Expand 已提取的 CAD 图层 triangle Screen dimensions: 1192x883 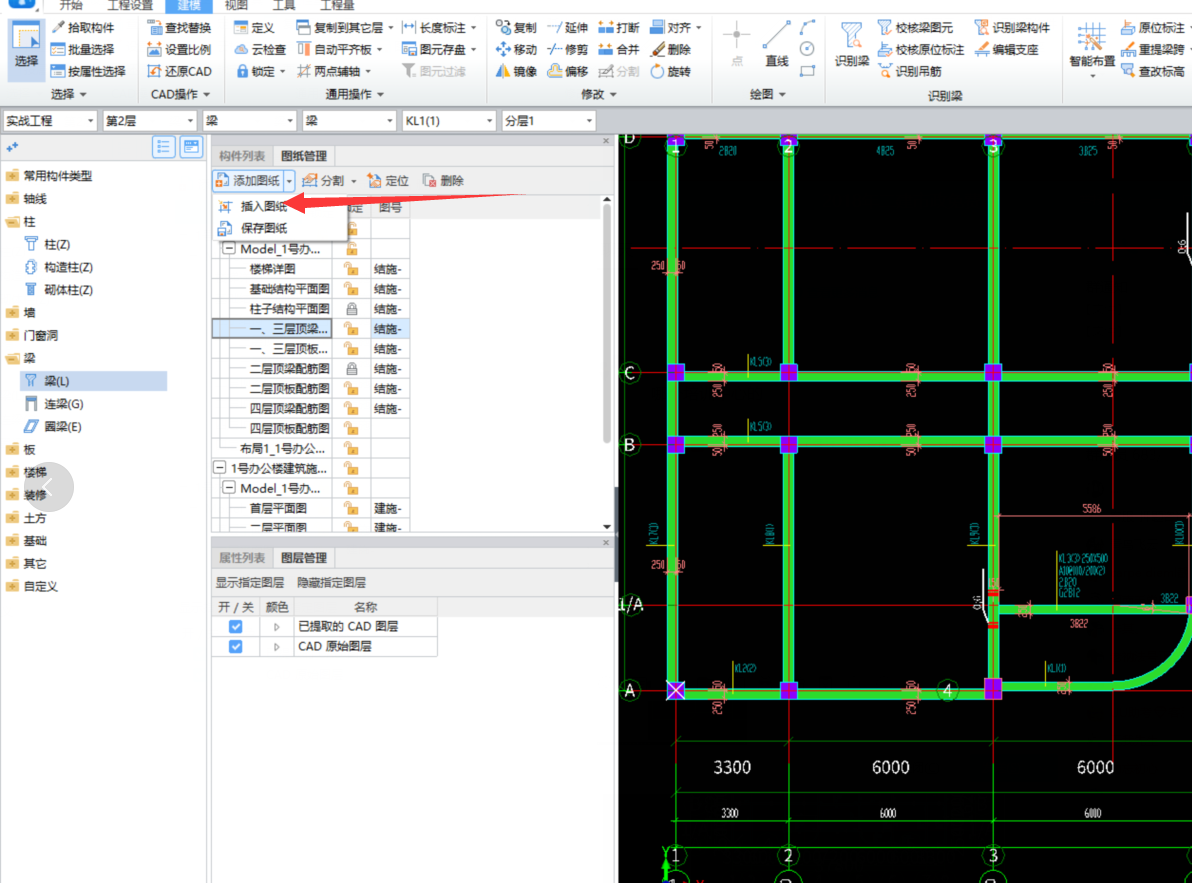pos(276,627)
